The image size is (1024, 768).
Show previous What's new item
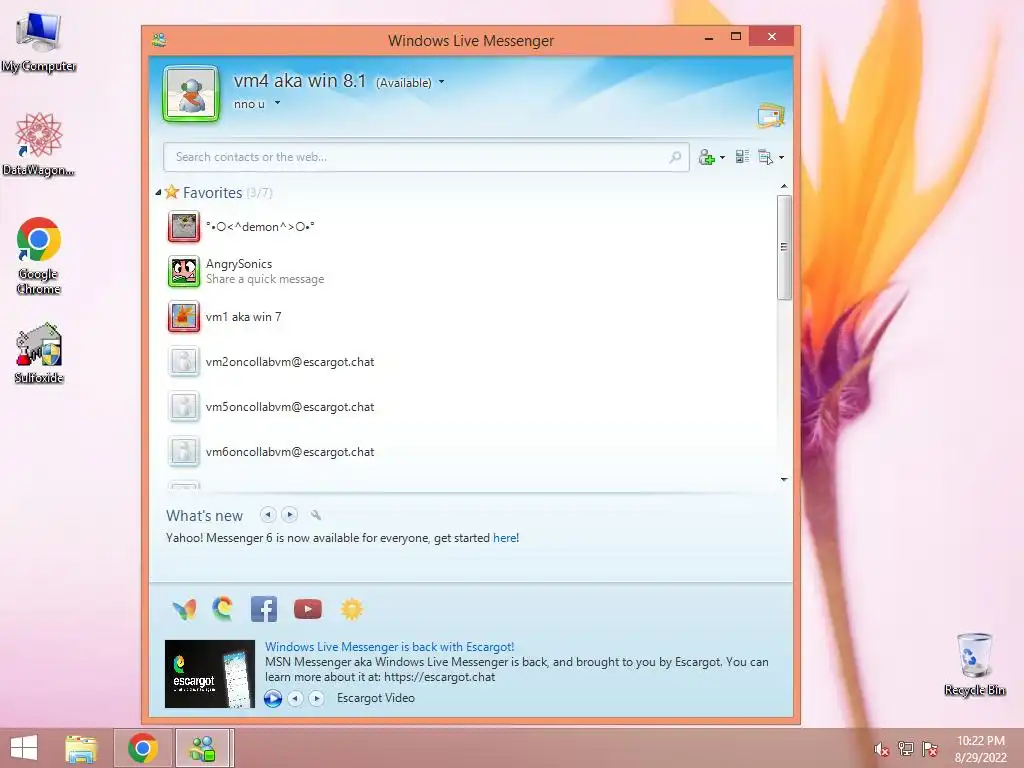tap(268, 515)
